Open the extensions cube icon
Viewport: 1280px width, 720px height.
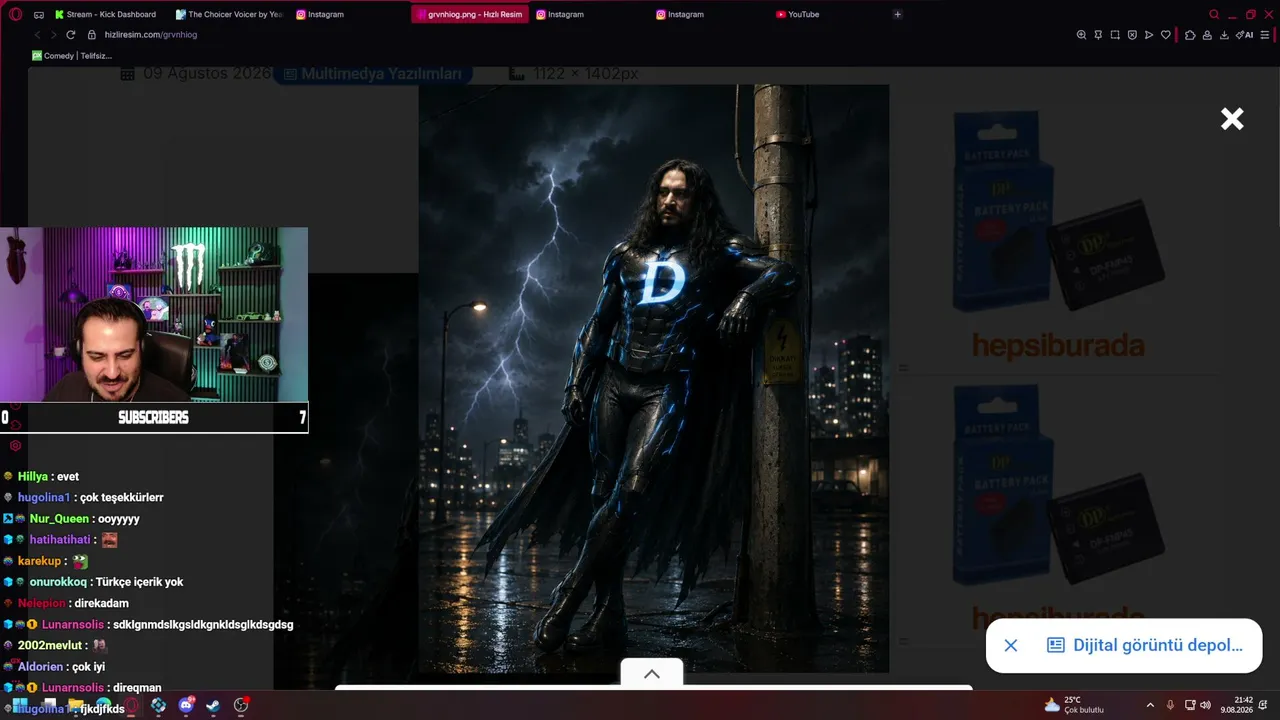coord(1190,35)
